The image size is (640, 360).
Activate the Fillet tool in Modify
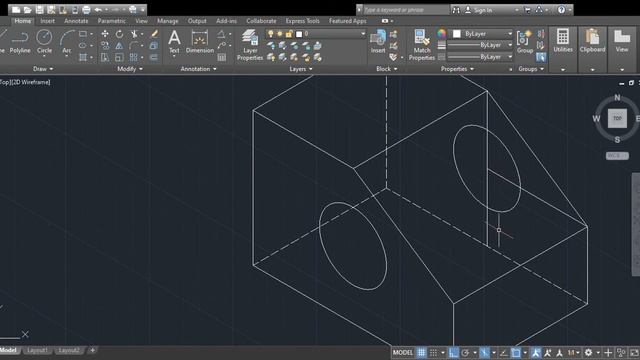click(133, 46)
